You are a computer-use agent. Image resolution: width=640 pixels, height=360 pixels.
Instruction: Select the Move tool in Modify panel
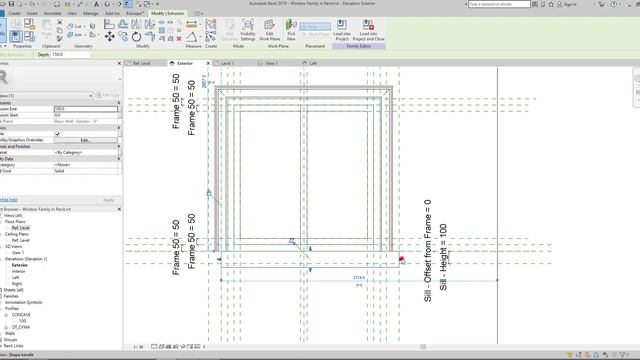[109, 37]
